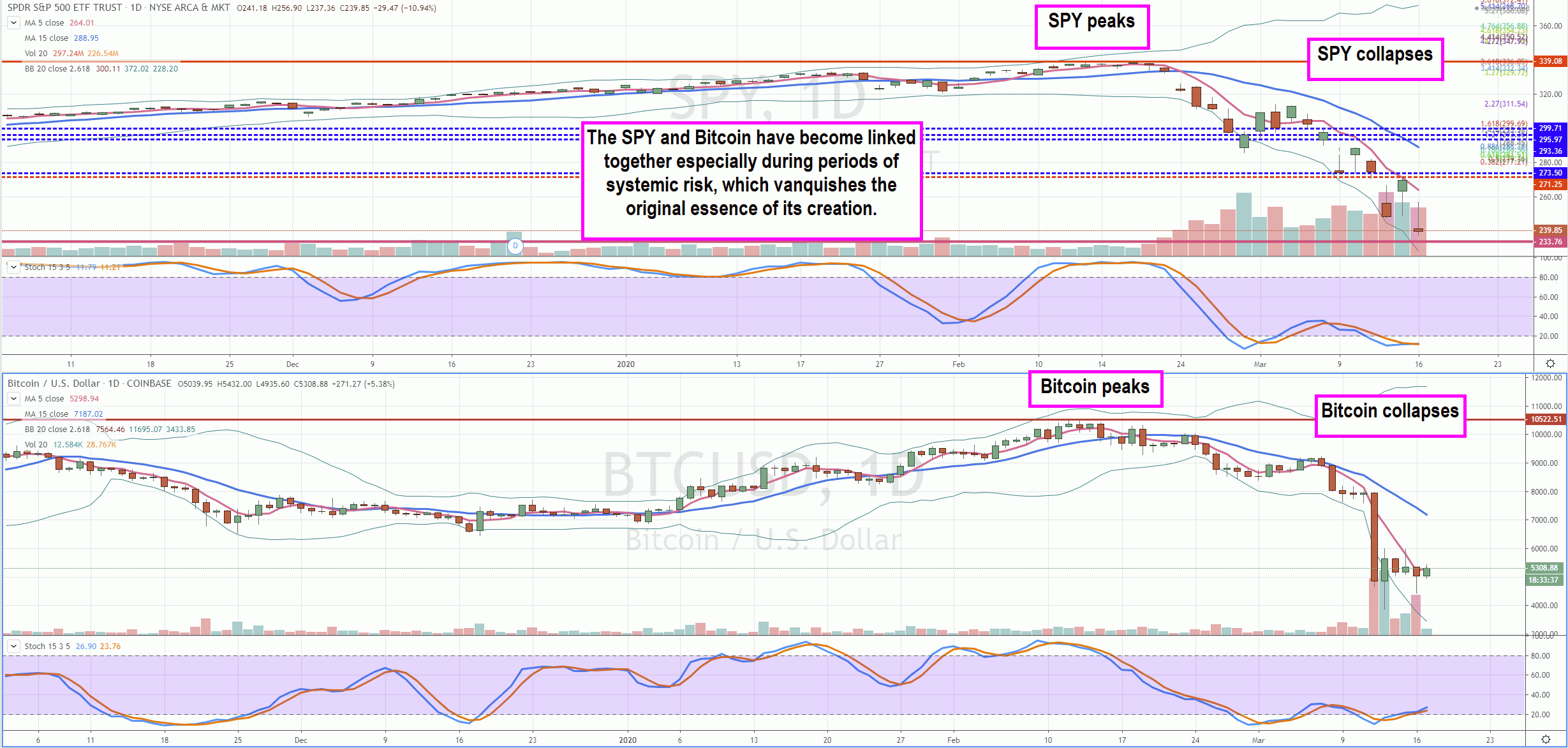The image size is (1568, 748).
Task: Click the 271.25 price line label
Action: [1550, 184]
